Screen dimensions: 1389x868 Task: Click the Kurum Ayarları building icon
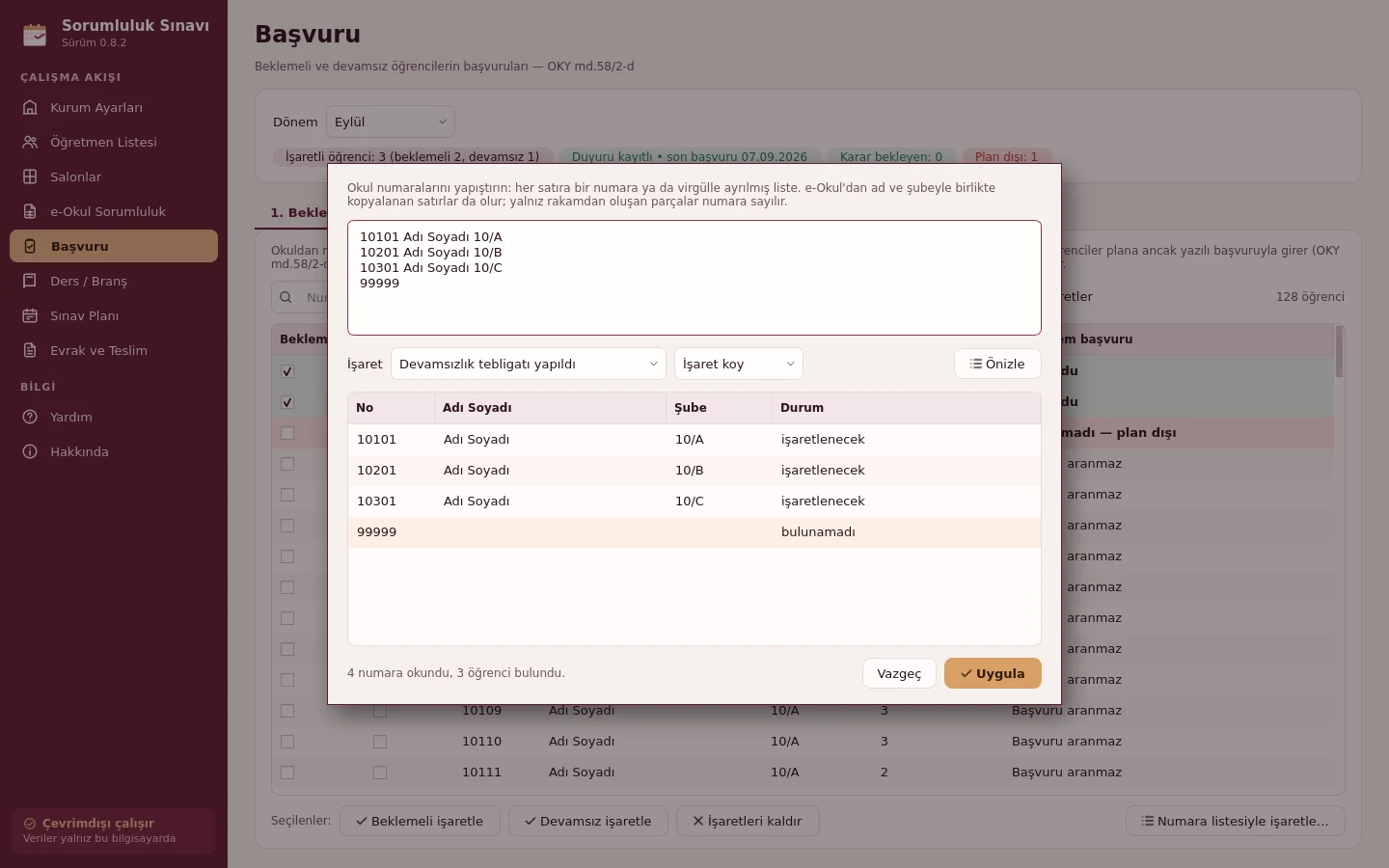[30, 107]
